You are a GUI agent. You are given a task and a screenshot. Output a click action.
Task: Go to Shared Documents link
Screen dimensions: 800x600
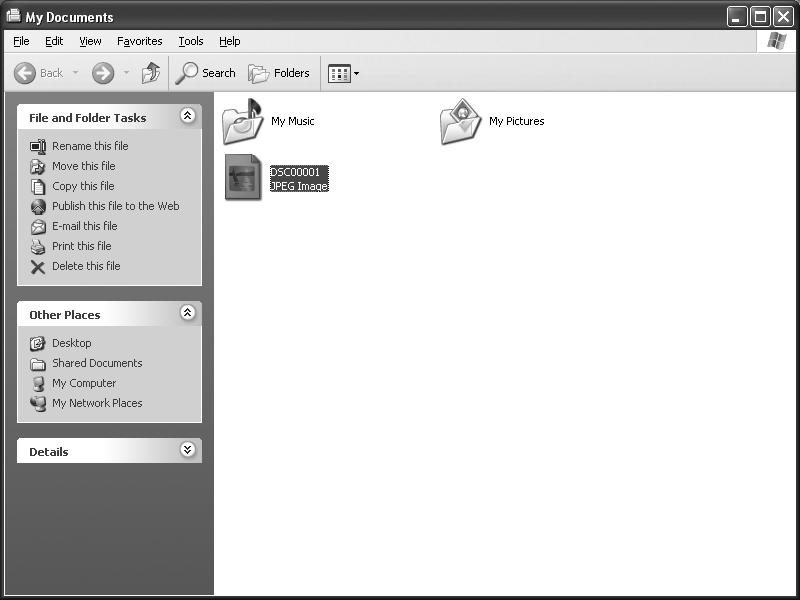coord(97,363)
